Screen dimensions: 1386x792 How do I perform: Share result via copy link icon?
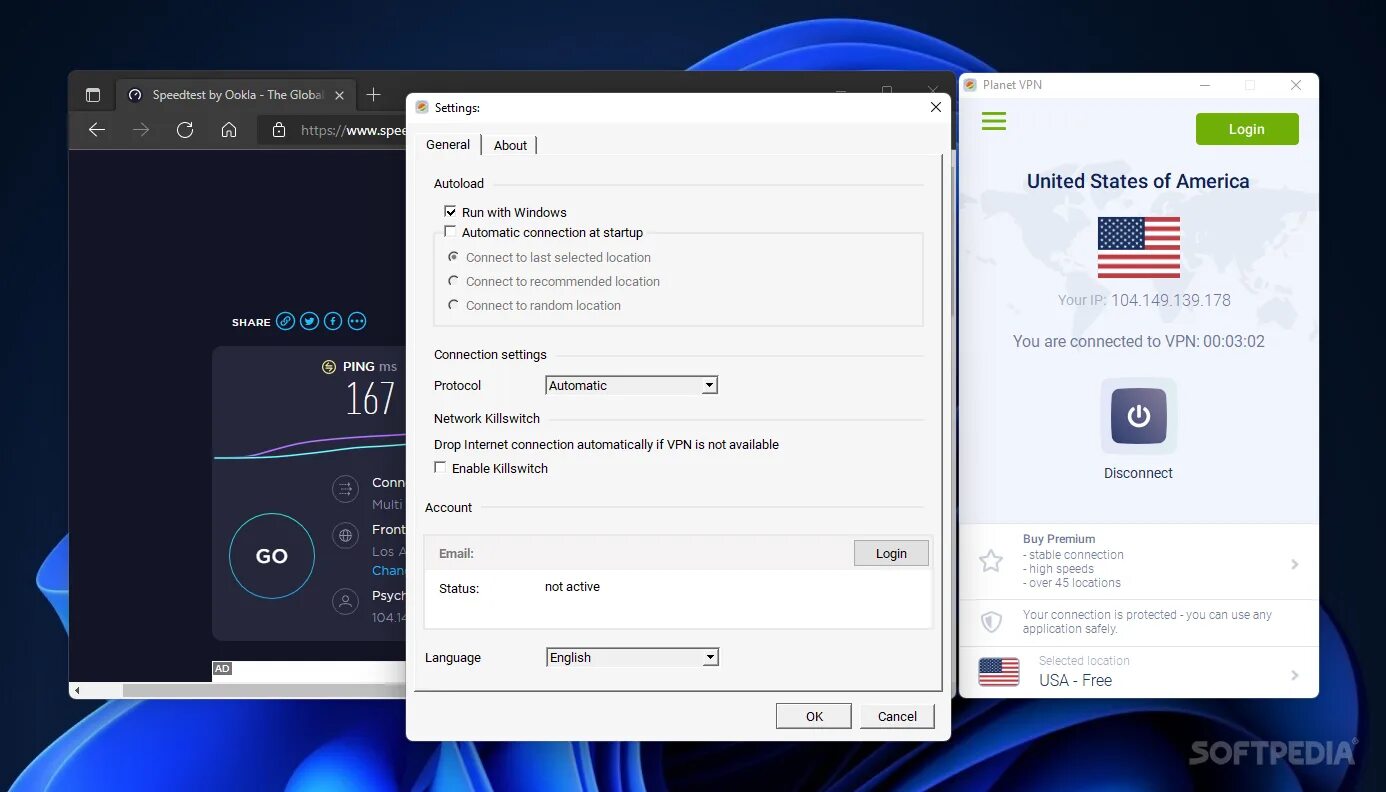(x=286, y=321)
